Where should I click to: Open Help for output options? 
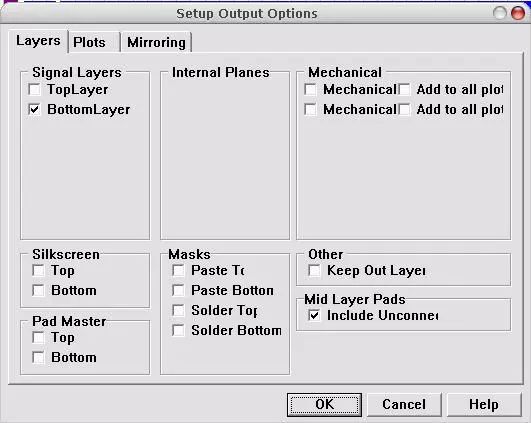(x=484, y=405)
